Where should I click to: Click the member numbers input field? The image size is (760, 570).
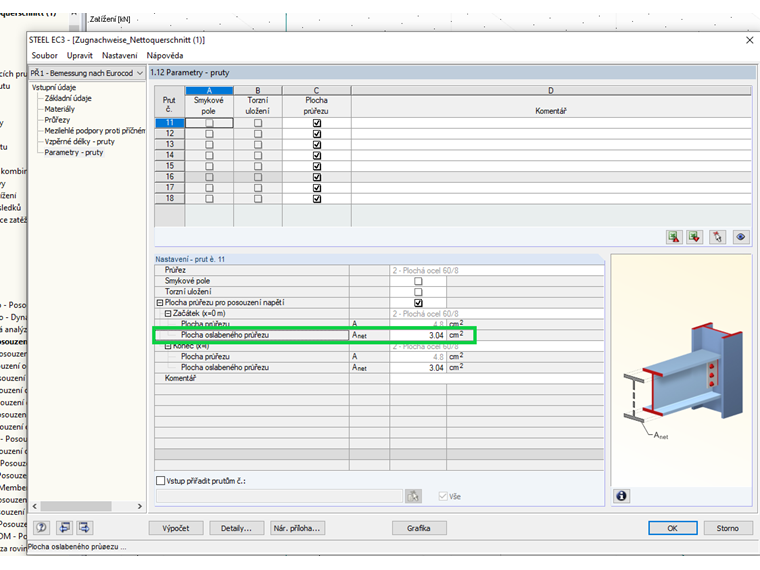pos(279,496)
